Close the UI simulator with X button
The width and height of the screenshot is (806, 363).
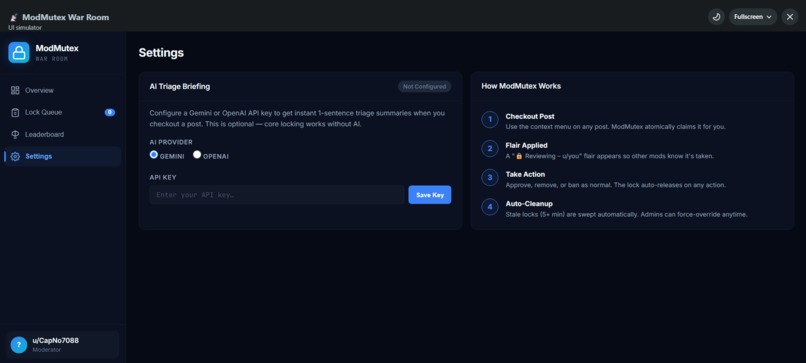[790, 17]
